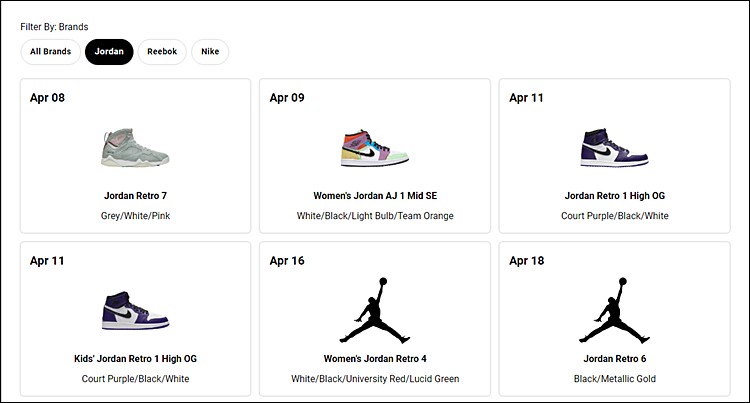
Task: Filter releases by Reebok
Action: coord(162,52)
